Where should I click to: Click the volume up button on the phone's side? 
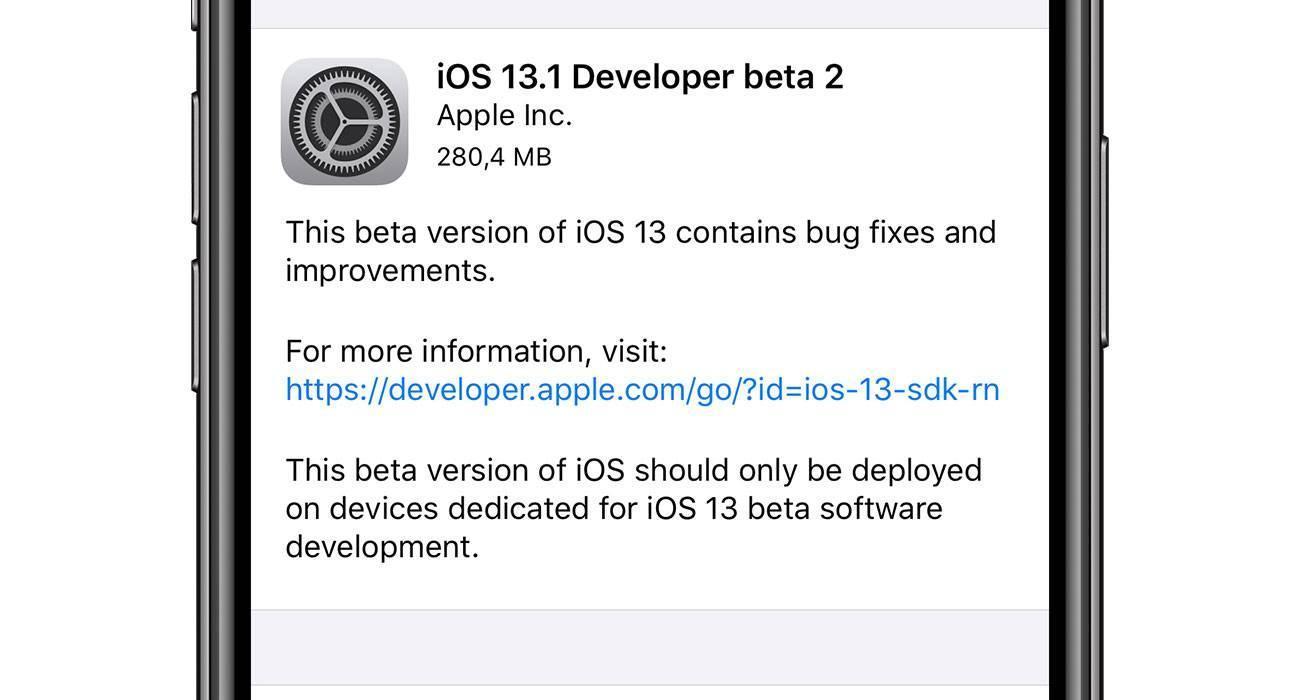(194, 157)
